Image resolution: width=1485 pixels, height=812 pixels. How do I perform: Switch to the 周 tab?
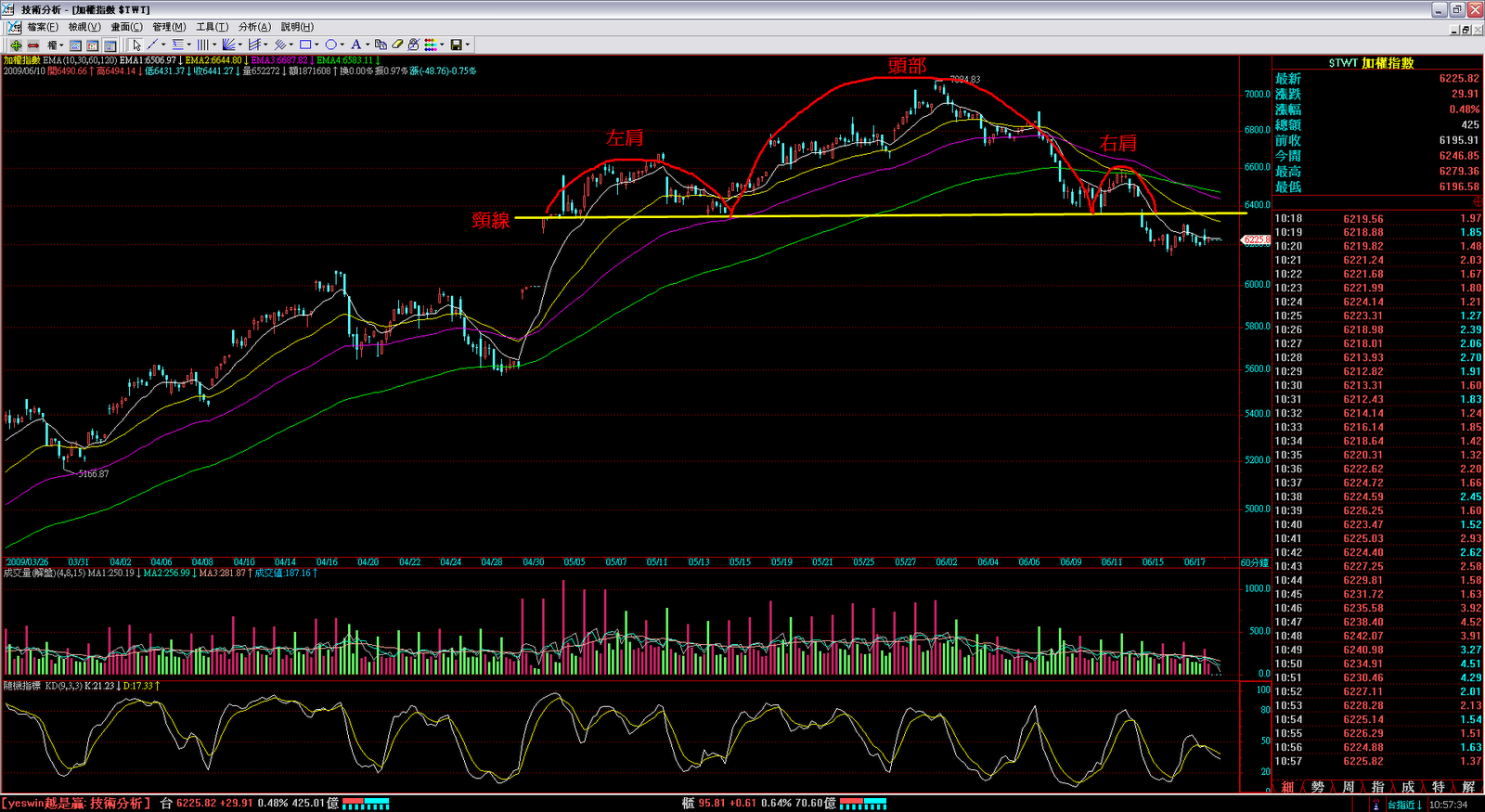click(x=1348, y=787)
